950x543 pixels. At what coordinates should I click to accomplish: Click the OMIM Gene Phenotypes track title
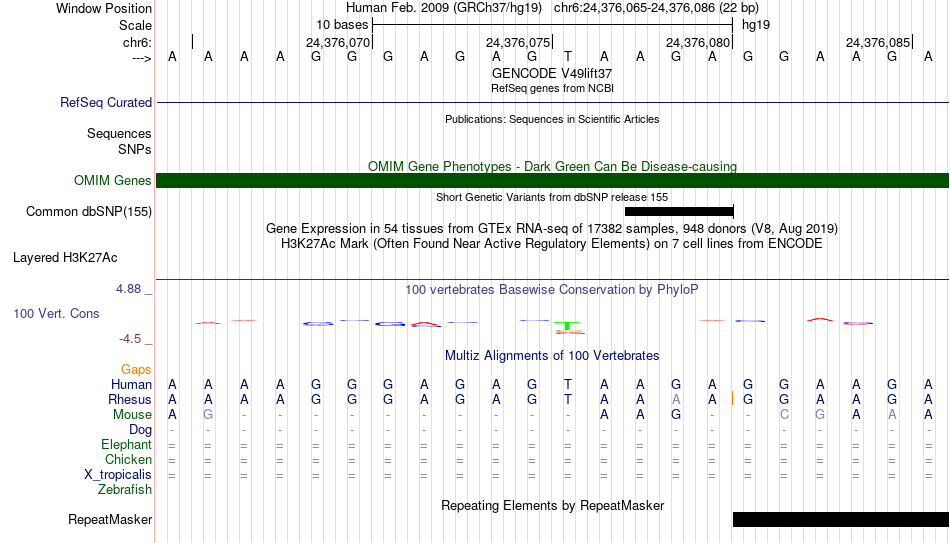click(x=552, y=167)
